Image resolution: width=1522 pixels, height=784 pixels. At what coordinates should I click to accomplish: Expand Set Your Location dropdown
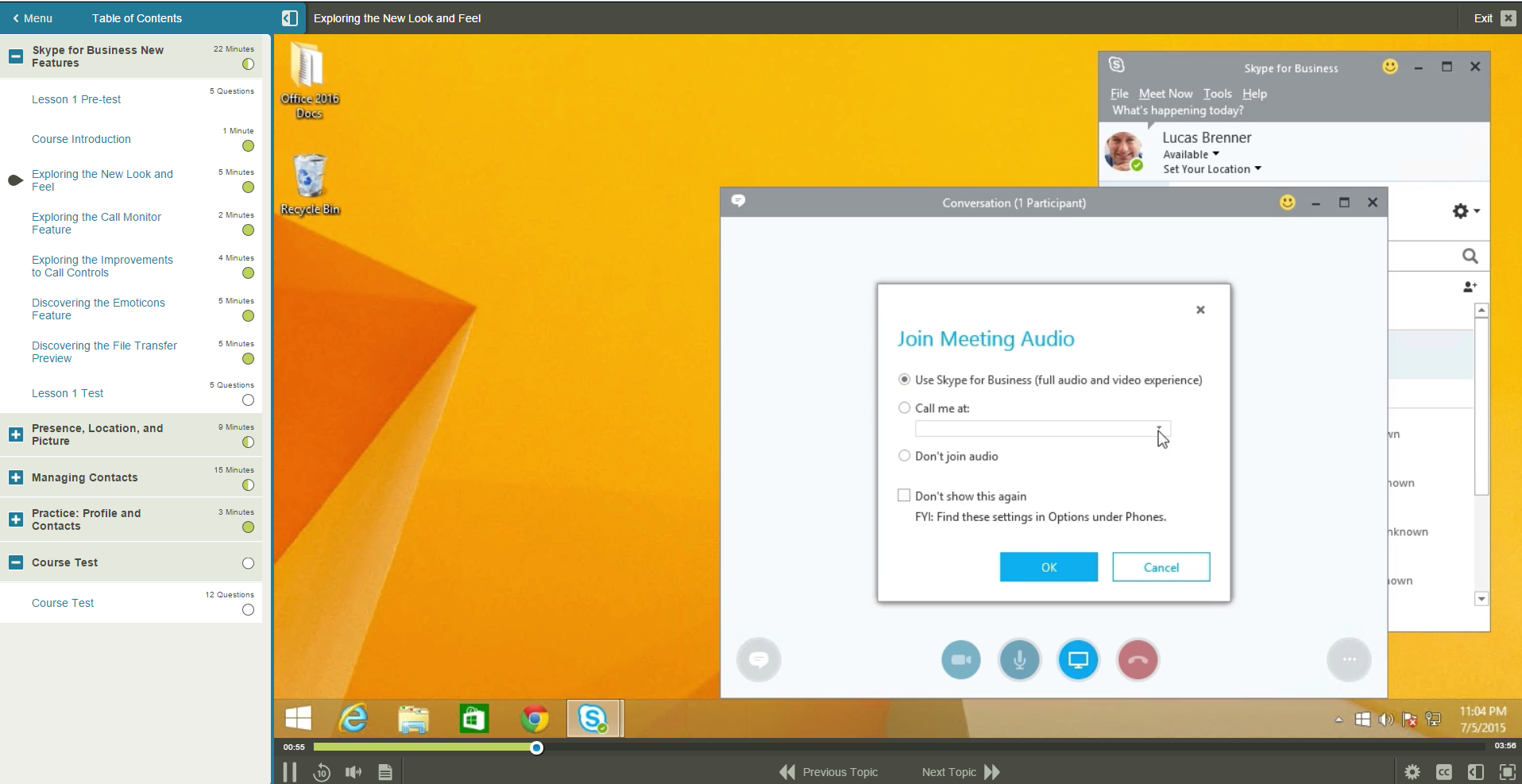point(1211,169)
